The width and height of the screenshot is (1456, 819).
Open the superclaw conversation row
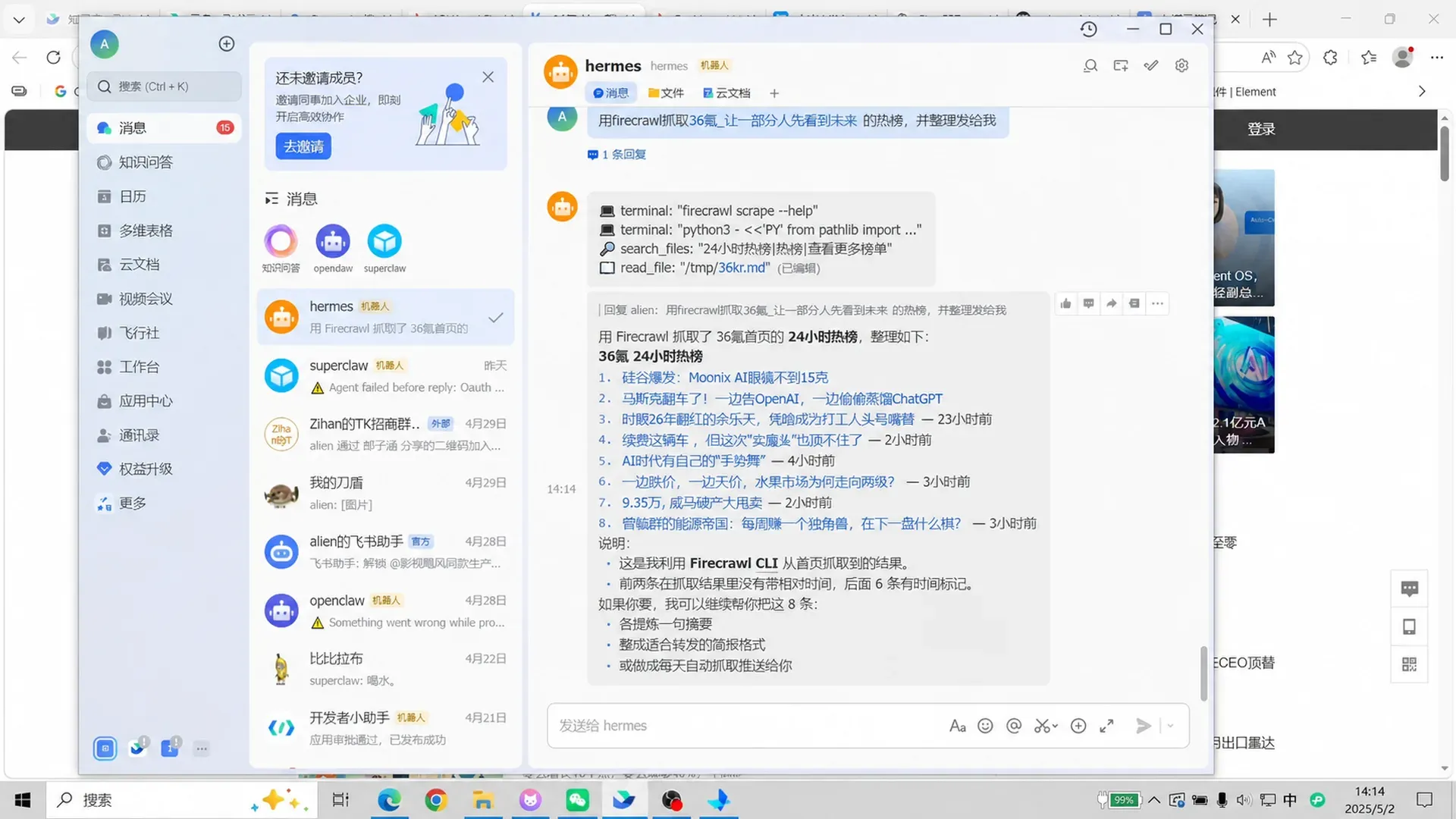385,376
